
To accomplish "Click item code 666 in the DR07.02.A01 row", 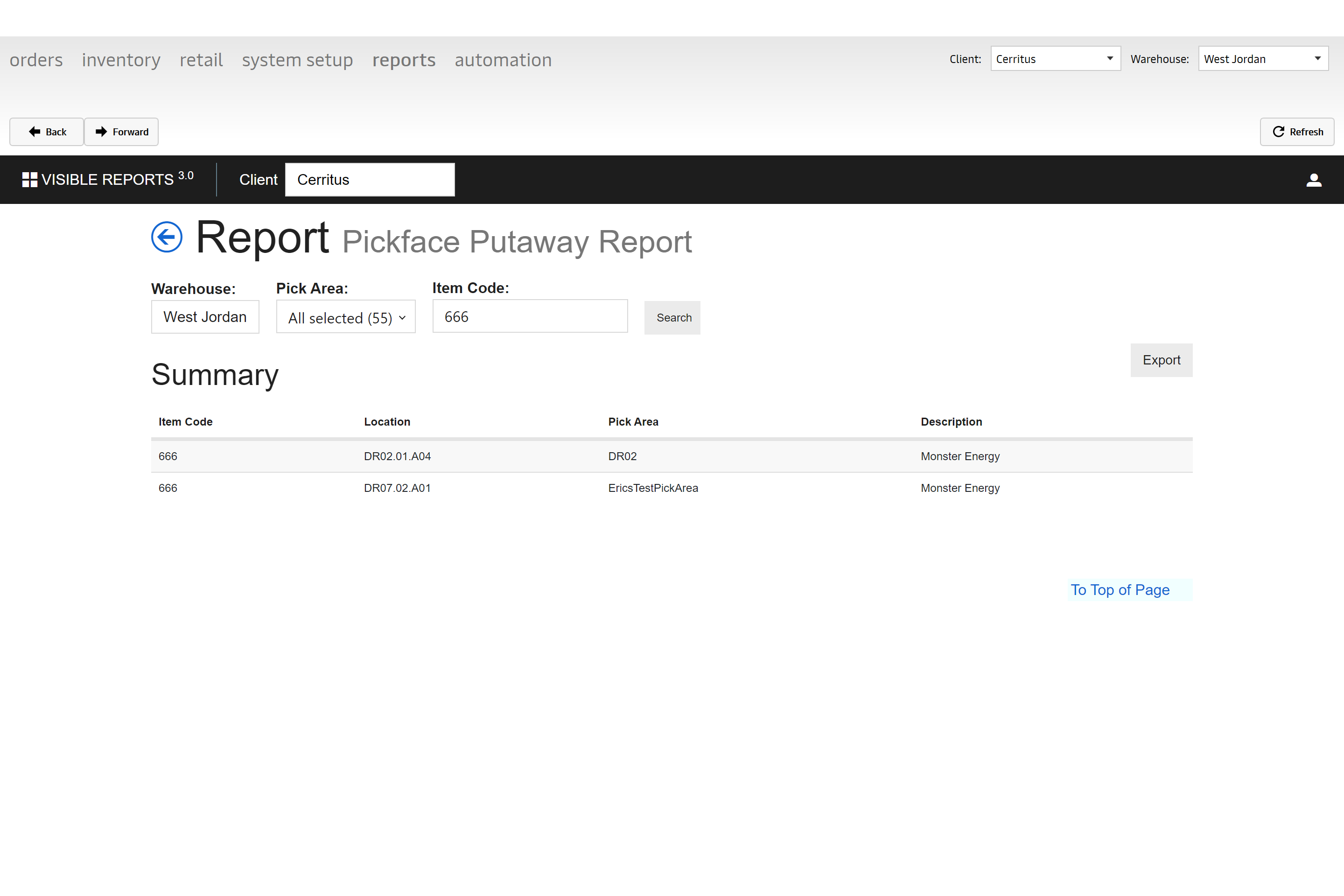I will click(168, 488).
